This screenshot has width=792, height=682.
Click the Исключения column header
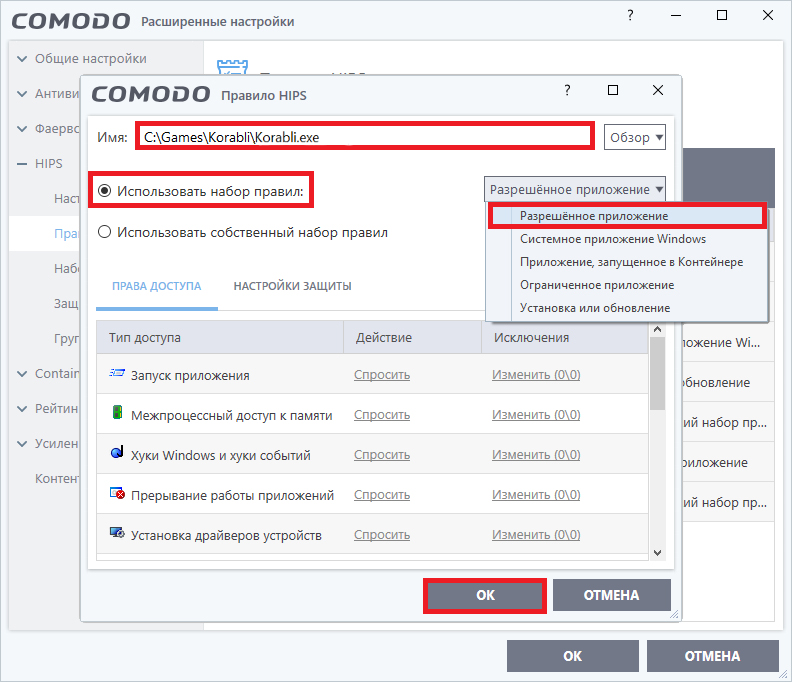click(565, 337)
